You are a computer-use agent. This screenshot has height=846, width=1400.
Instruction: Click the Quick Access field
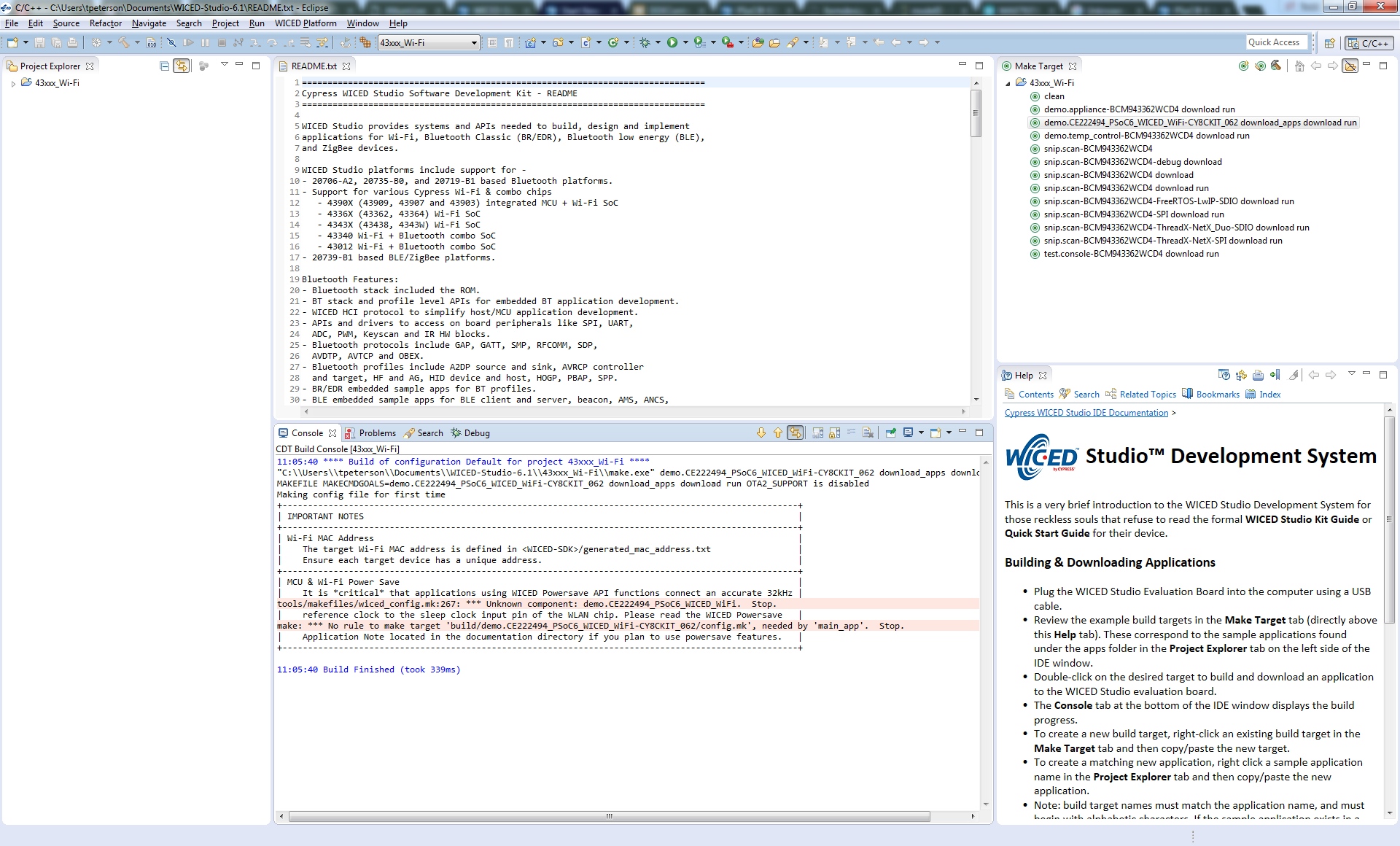(x=1276, y=42)
